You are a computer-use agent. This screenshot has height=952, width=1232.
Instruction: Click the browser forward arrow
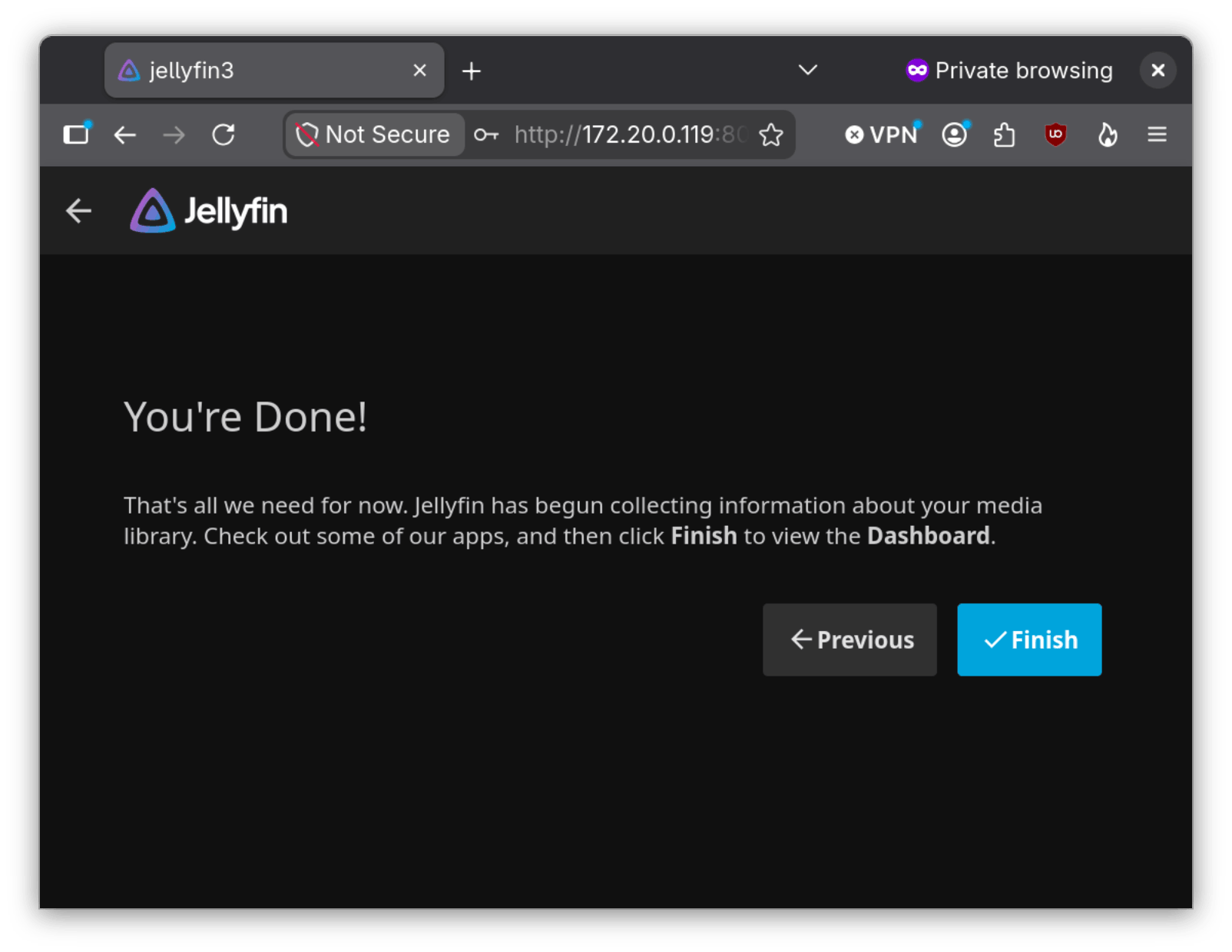174,135
